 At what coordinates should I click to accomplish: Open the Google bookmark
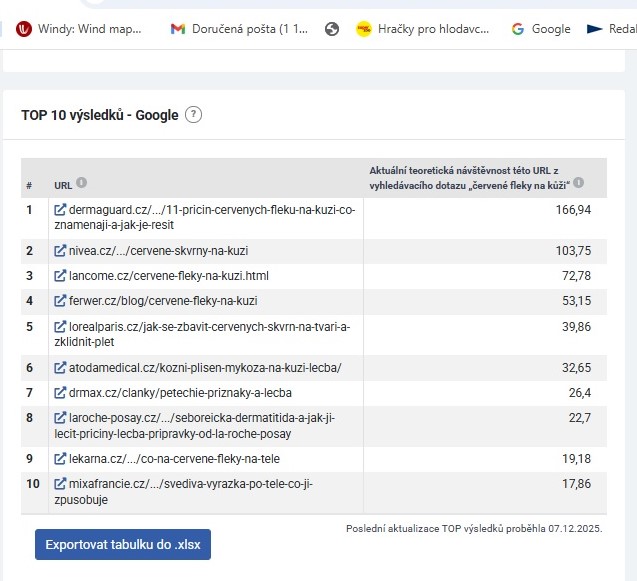point(541,29)
